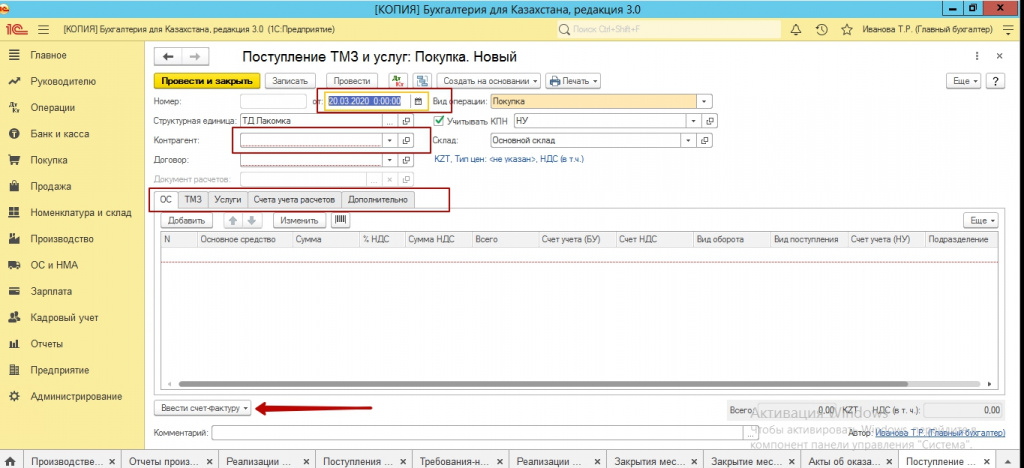Toggle Учитывать КПН checkbox
The image size is (1024, 468).
[x=439, y=121]
